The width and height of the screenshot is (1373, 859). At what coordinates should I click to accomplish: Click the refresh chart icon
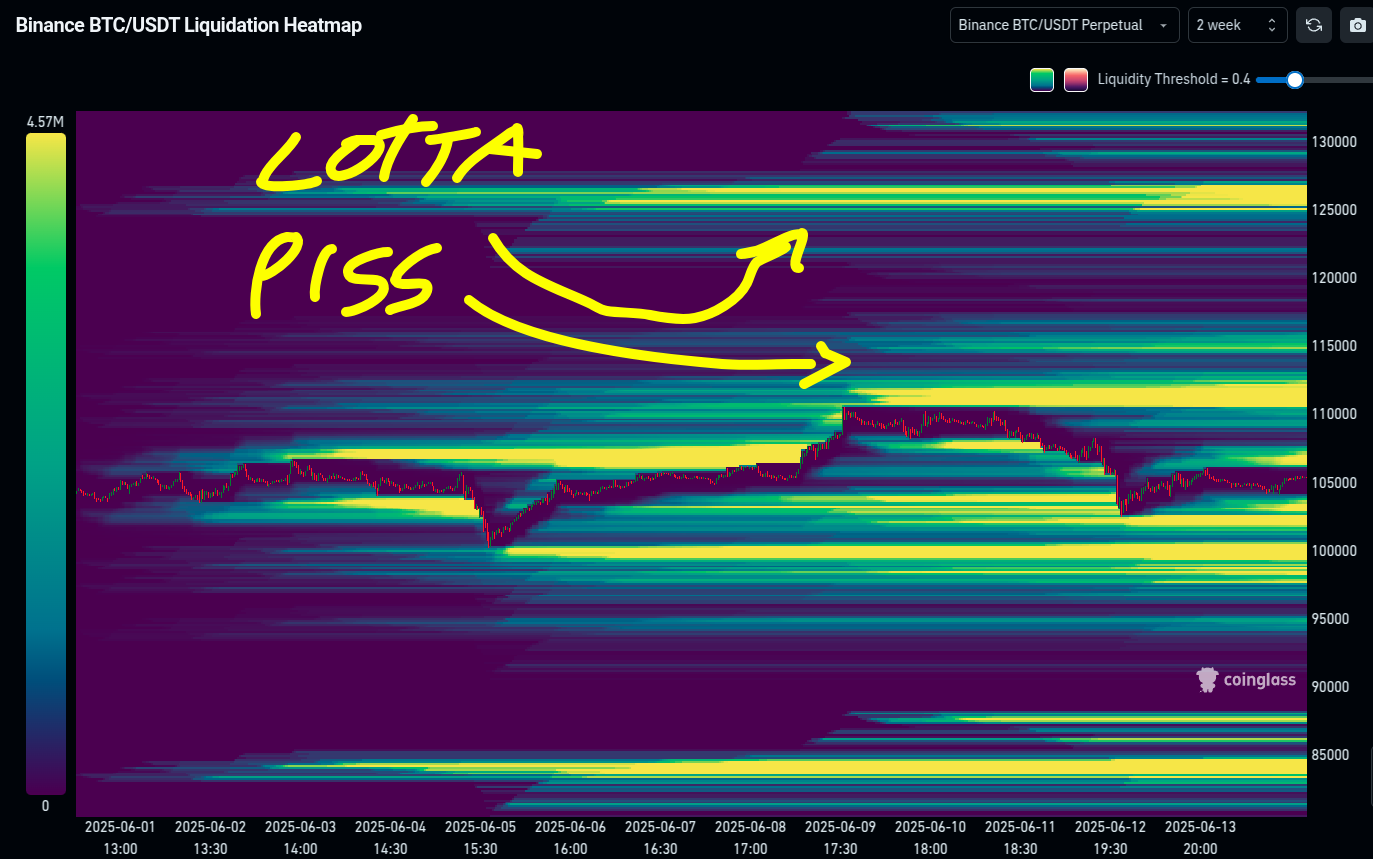(x=1313, y=25)
